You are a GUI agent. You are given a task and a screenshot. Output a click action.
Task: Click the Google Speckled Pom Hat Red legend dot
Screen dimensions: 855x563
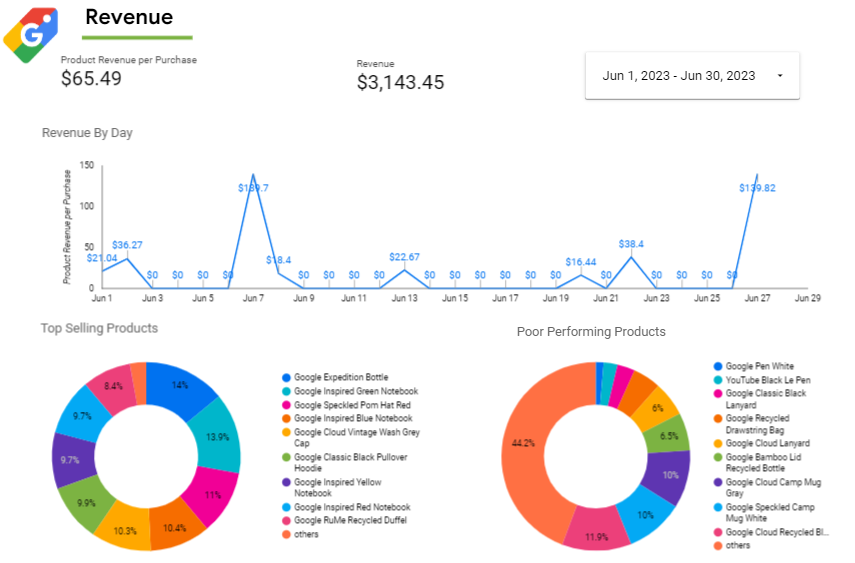tap(286, 405)
